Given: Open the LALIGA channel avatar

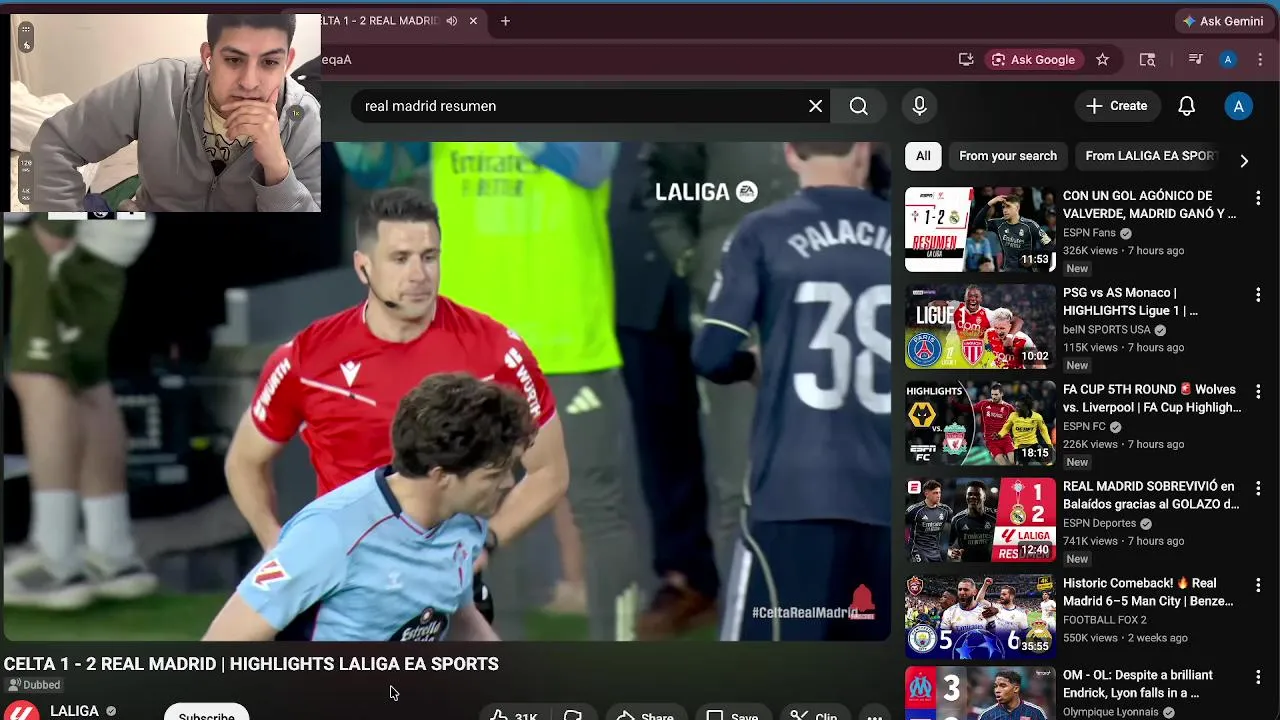Looking at the screenshot, I should pos(20,711).
